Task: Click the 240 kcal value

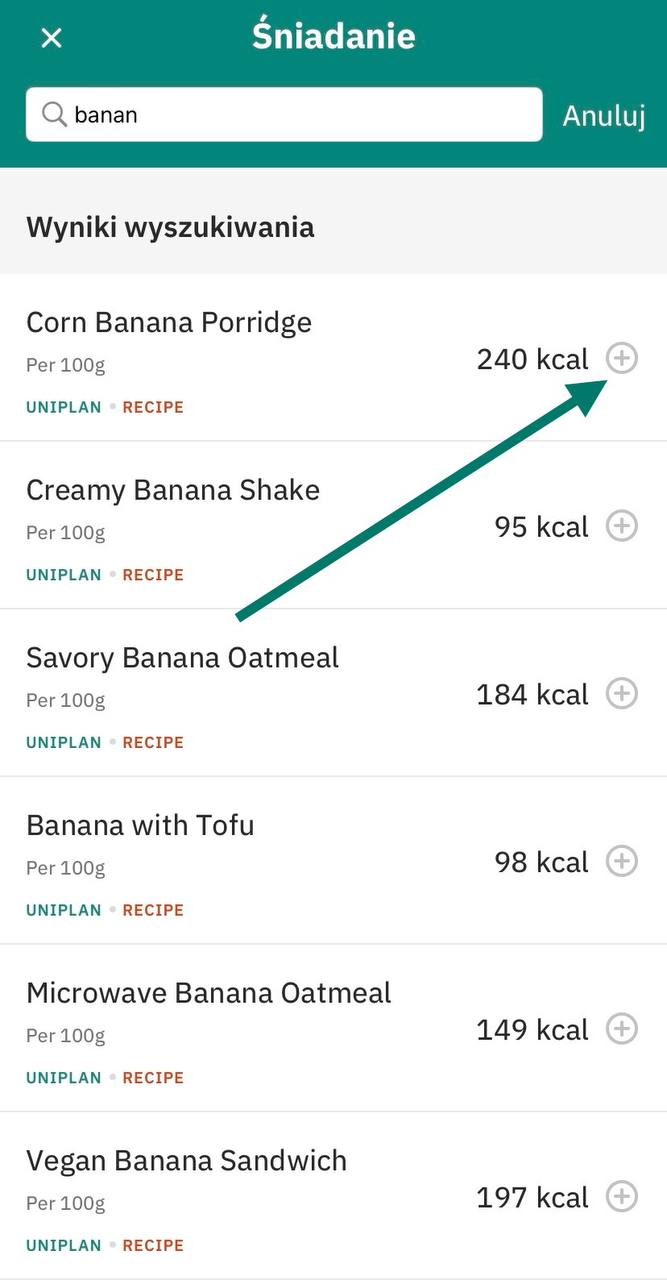Action: click(532, 359)
